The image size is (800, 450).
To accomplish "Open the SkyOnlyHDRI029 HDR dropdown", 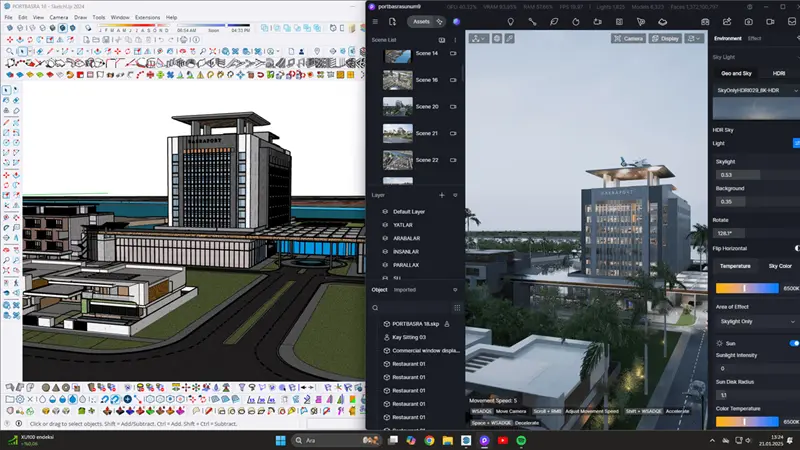I will (x=756, y=91).
